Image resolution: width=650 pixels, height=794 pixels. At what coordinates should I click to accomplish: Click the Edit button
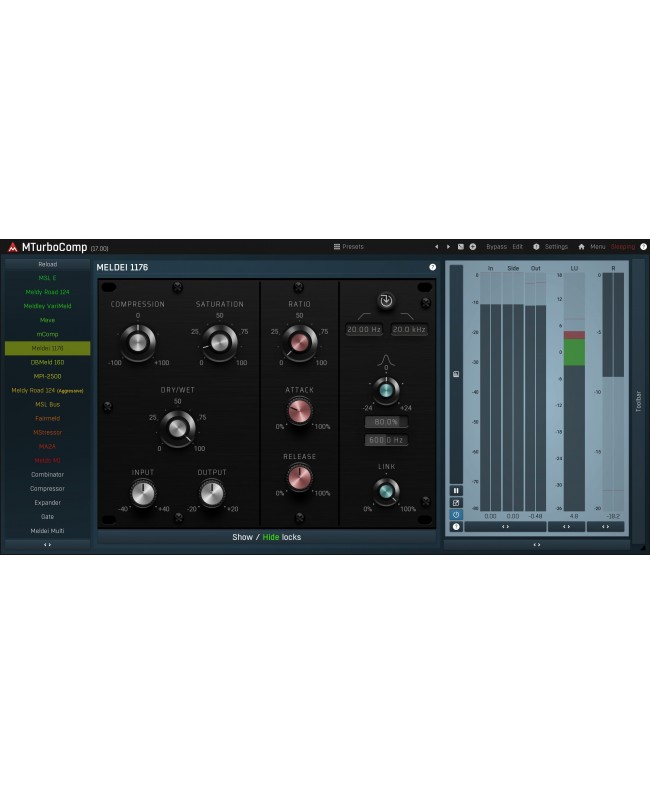point(517,247)
